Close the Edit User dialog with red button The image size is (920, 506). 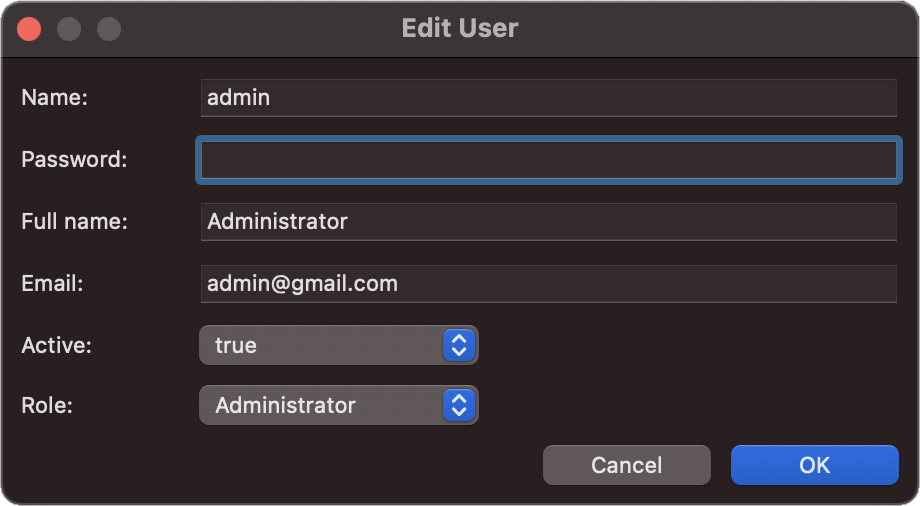[x=30, y=29]
